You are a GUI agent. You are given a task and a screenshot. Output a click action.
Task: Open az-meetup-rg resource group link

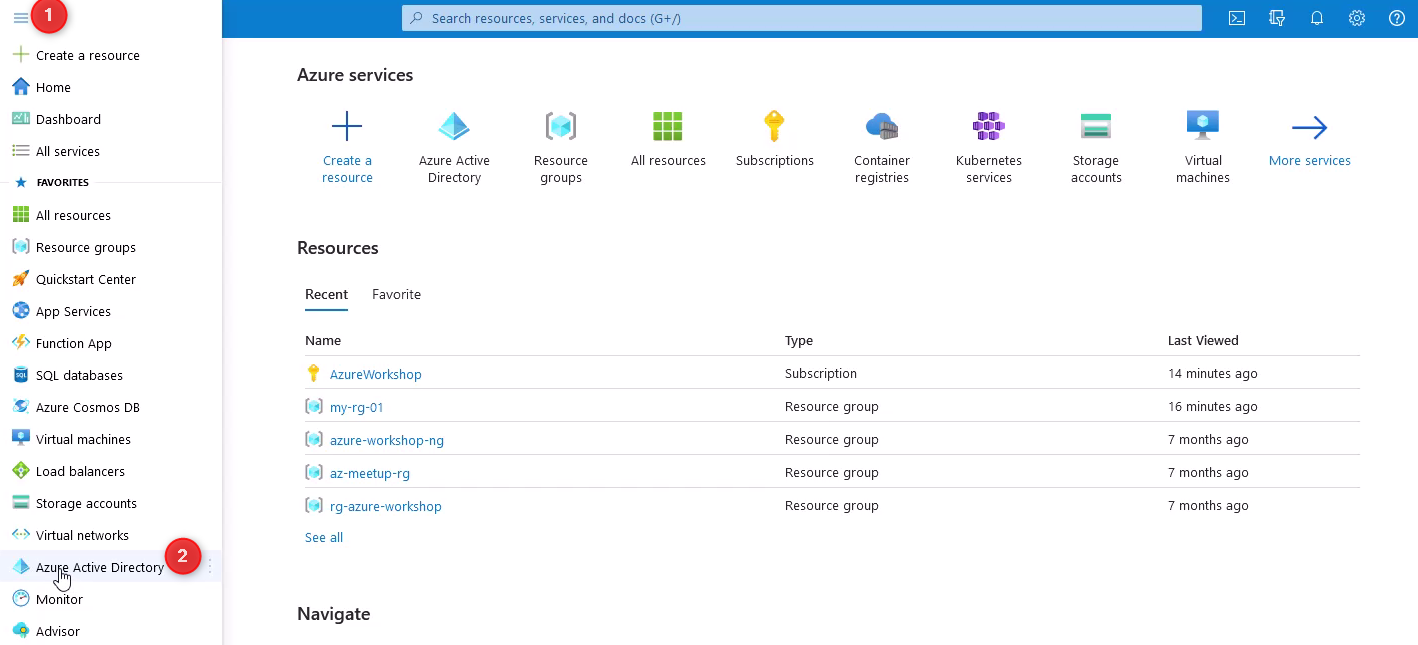click(370, 473)
